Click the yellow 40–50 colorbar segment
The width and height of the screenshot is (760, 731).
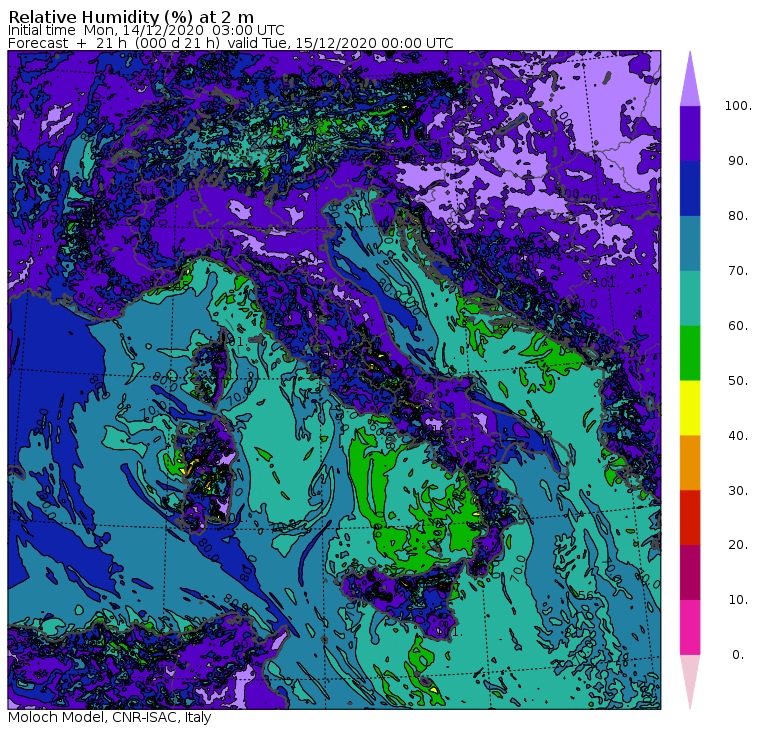click(x=690, y=408)
